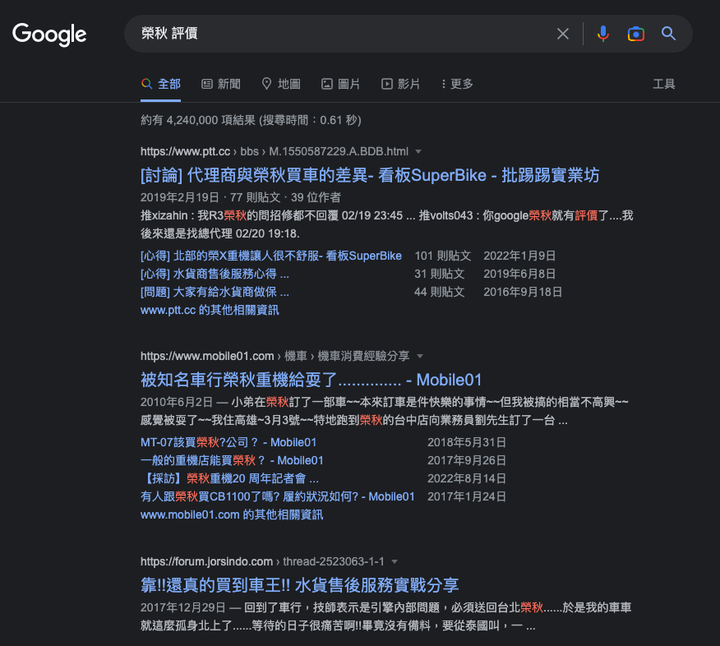Open the 工具 search tools
The image size is (720, 646).
click(664, 84)
